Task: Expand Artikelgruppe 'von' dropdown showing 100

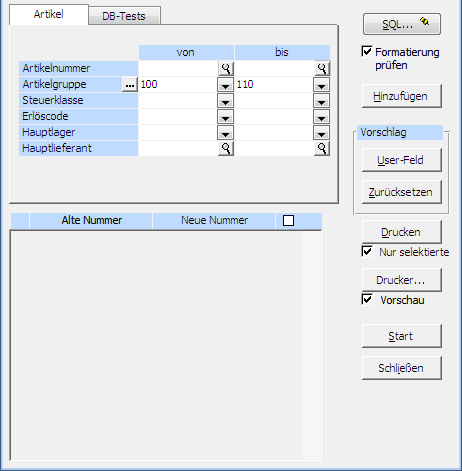Action: click(225, 85)
